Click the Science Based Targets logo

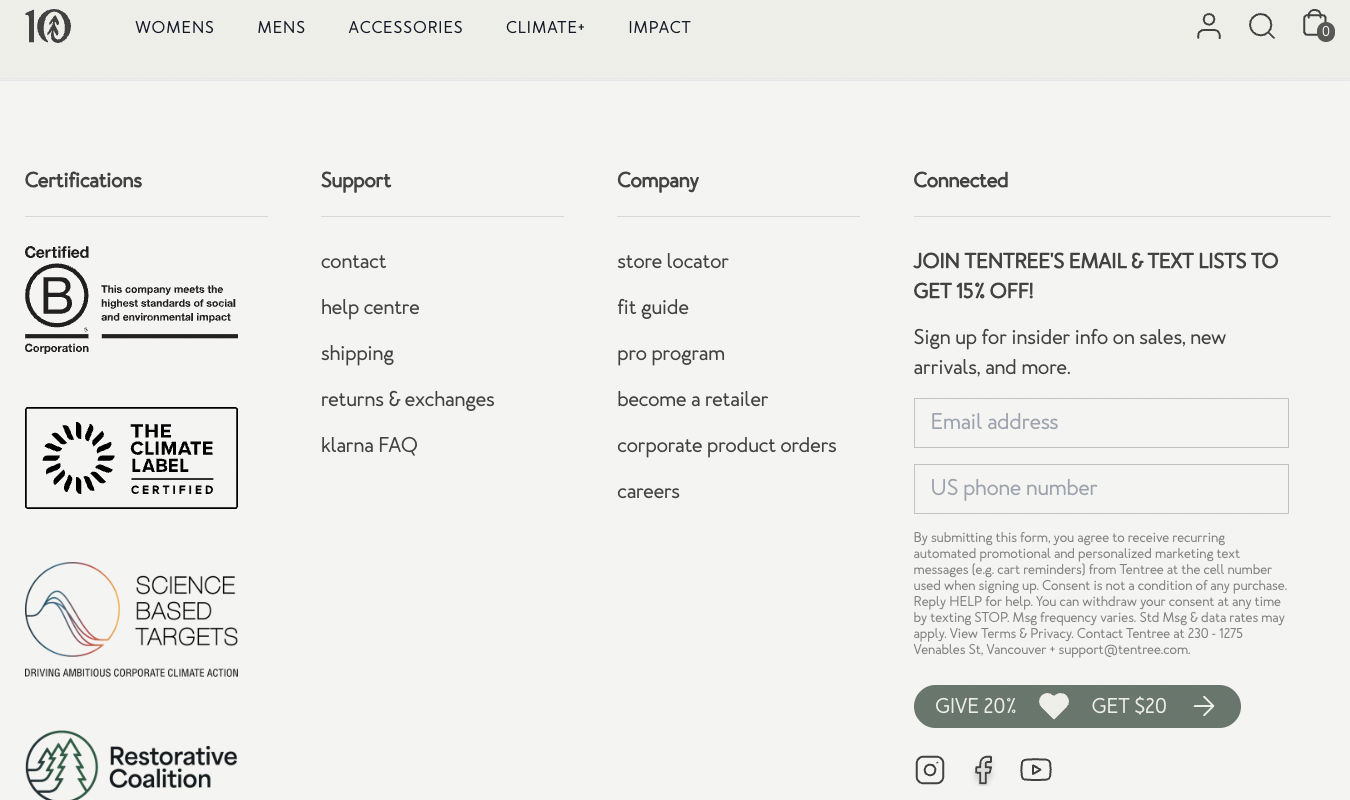point(131,620)
